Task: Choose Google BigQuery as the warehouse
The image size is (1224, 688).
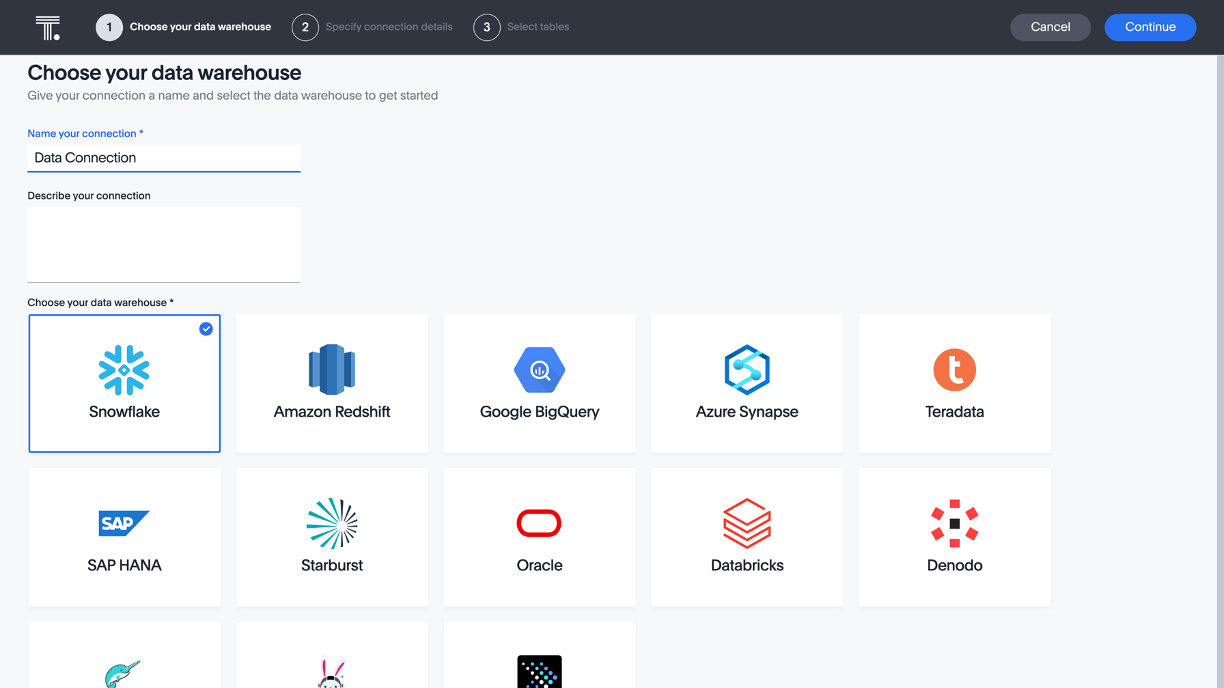Action: tap(539, 383)
